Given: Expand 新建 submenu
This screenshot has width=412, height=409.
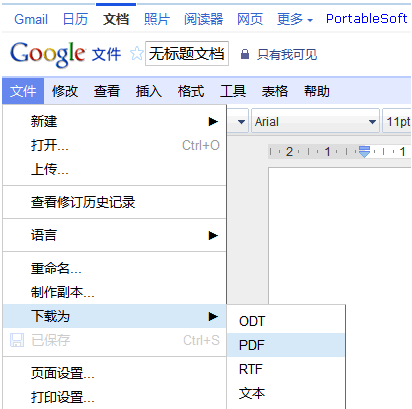Looking at the screenshot, I should 115,121.
